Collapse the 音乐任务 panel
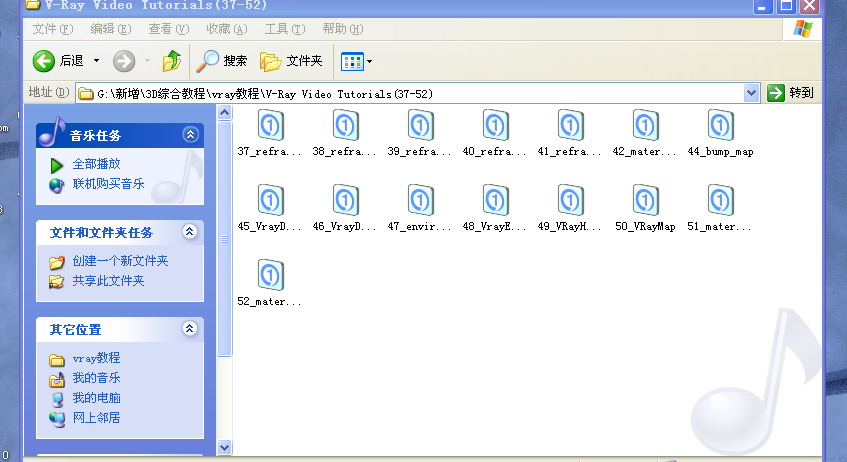This screenshot has width=847, height=462. coord(190,135)
